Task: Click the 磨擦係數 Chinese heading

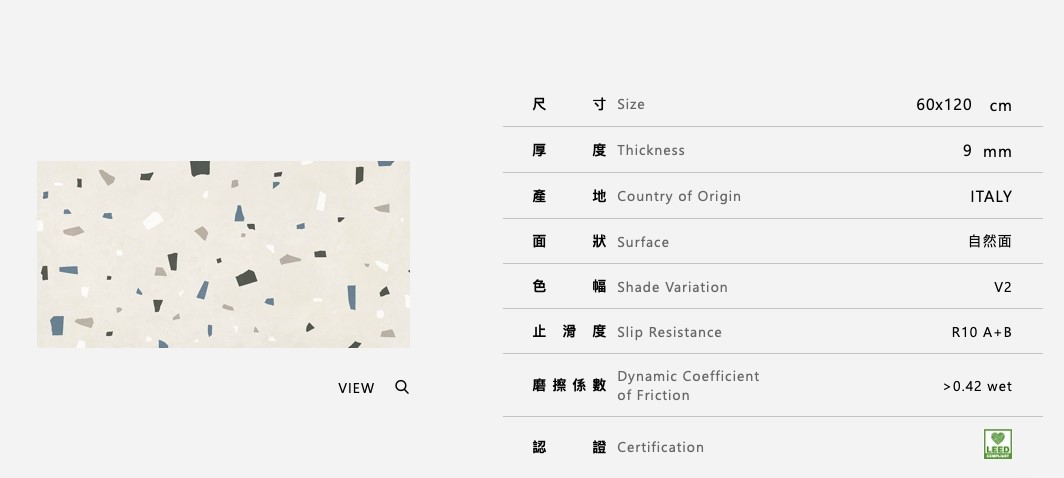Action: click(x=569, y=386)
